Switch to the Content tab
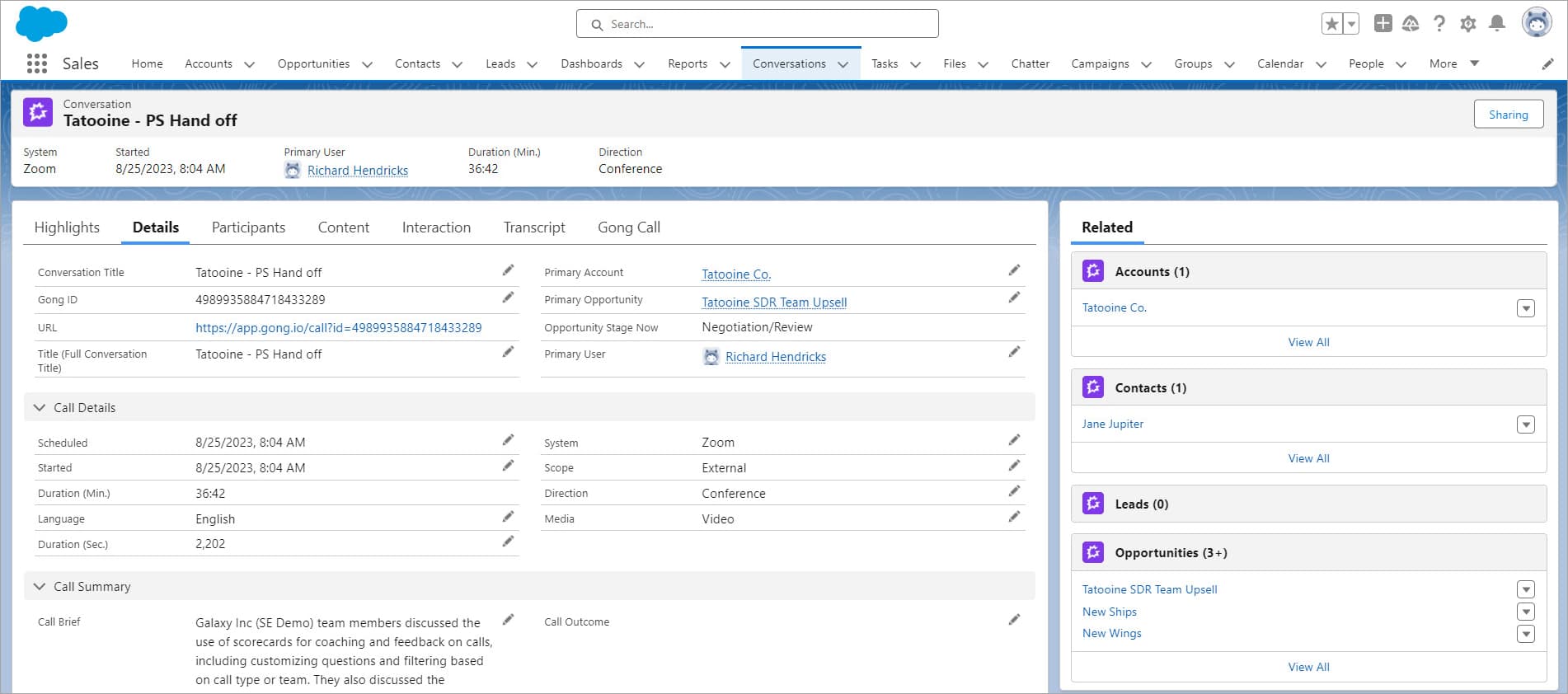This screenshot has width=1568, height=694. [x=344, y=227]
